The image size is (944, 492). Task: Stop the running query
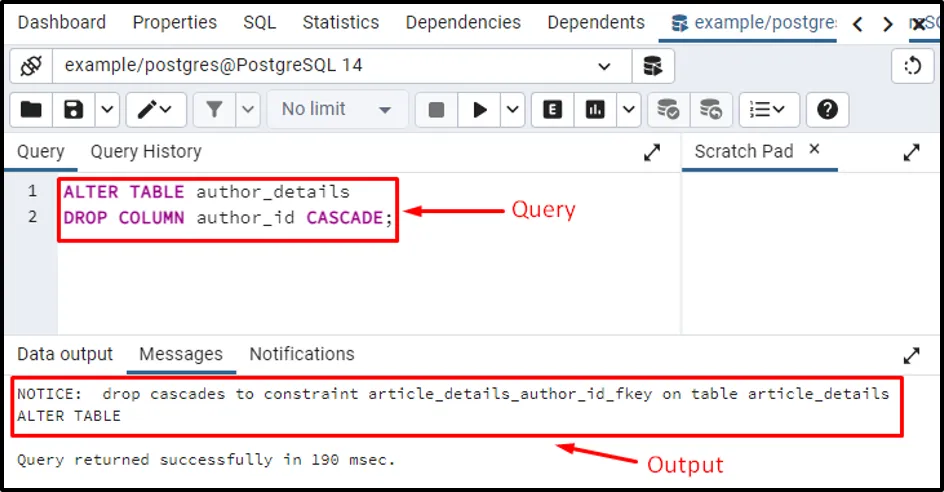[436, 109]
